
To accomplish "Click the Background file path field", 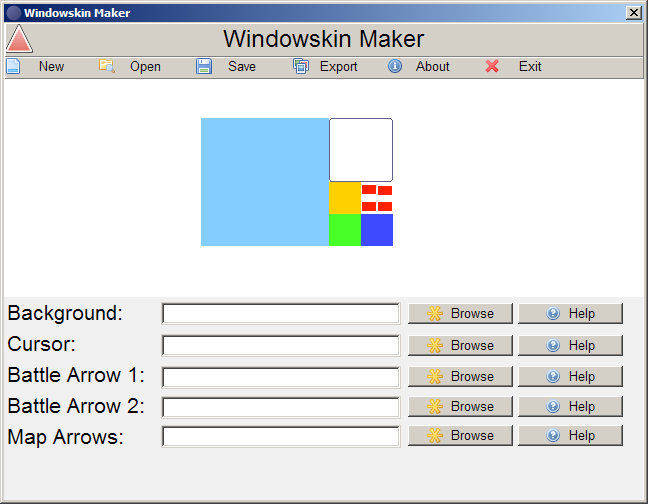I will click(x=281, y=314).
